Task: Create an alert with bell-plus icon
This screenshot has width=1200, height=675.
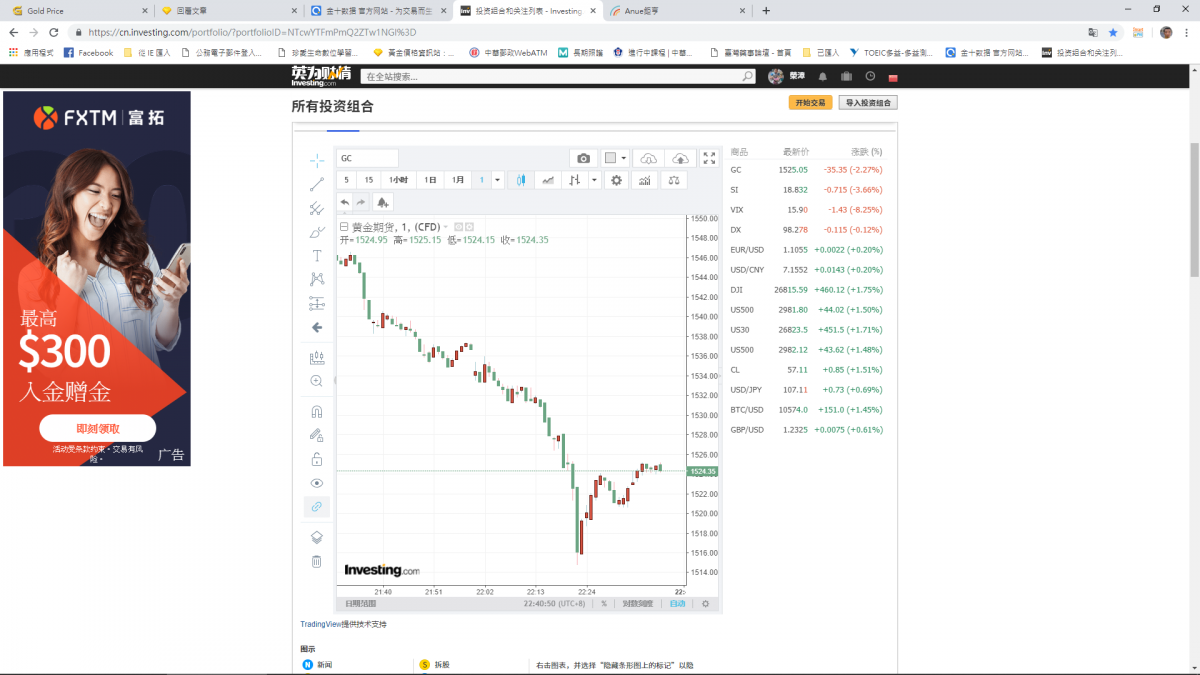Action: (382, 202)
